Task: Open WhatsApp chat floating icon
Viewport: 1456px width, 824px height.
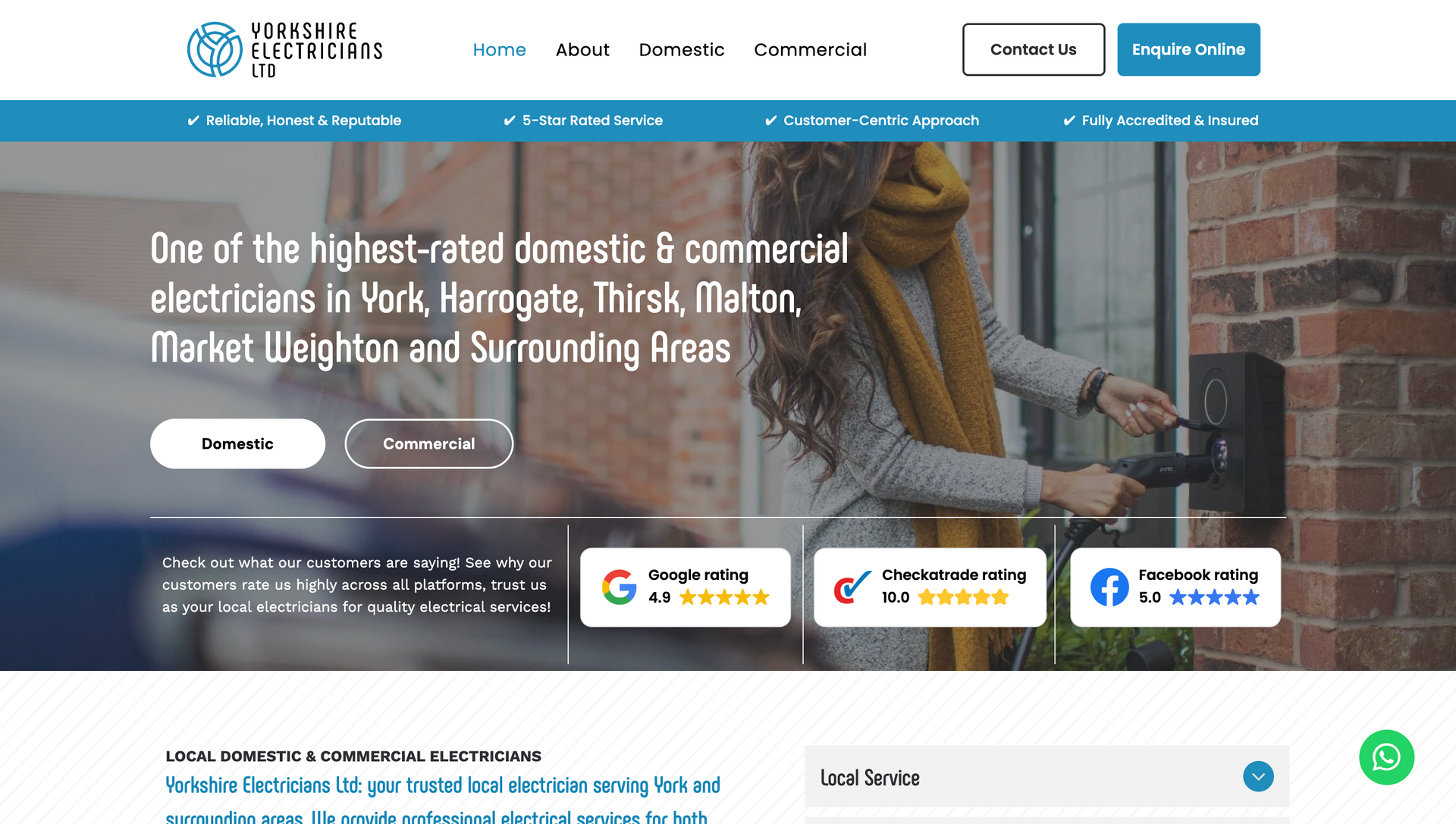Action: 1386,757
